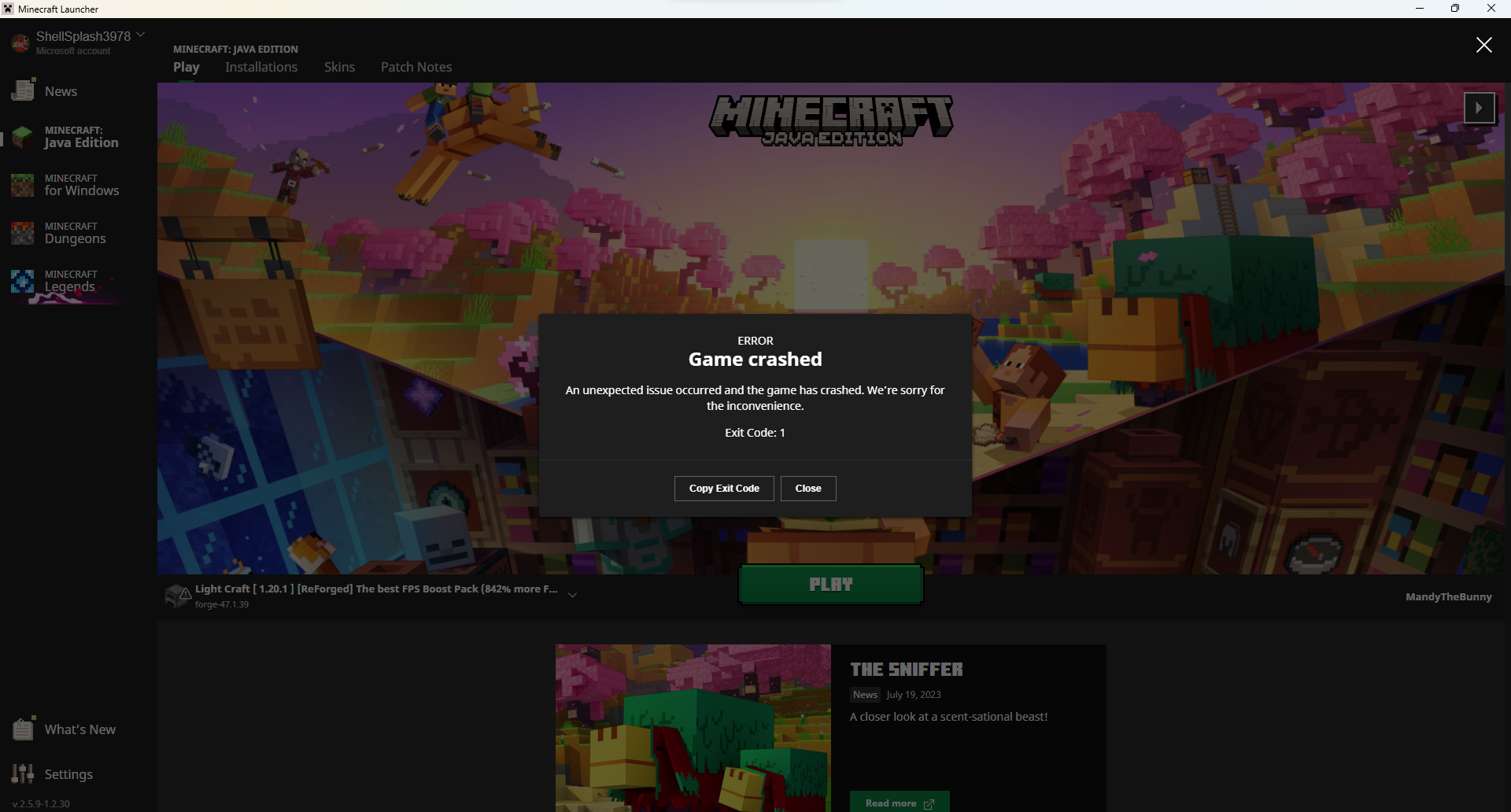
Task: Open the Installations tab
Action: click(x=260, y=67)
